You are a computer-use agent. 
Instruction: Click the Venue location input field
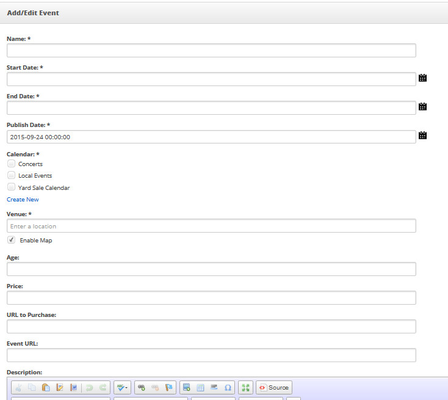click(x=211, y=226)
